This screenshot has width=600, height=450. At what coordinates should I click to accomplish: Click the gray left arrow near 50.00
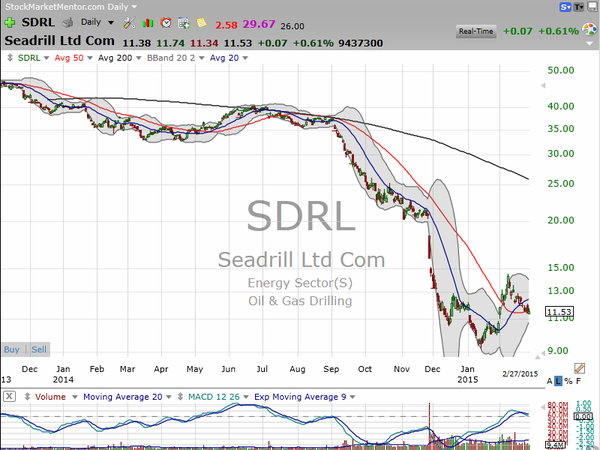(543, 85)
